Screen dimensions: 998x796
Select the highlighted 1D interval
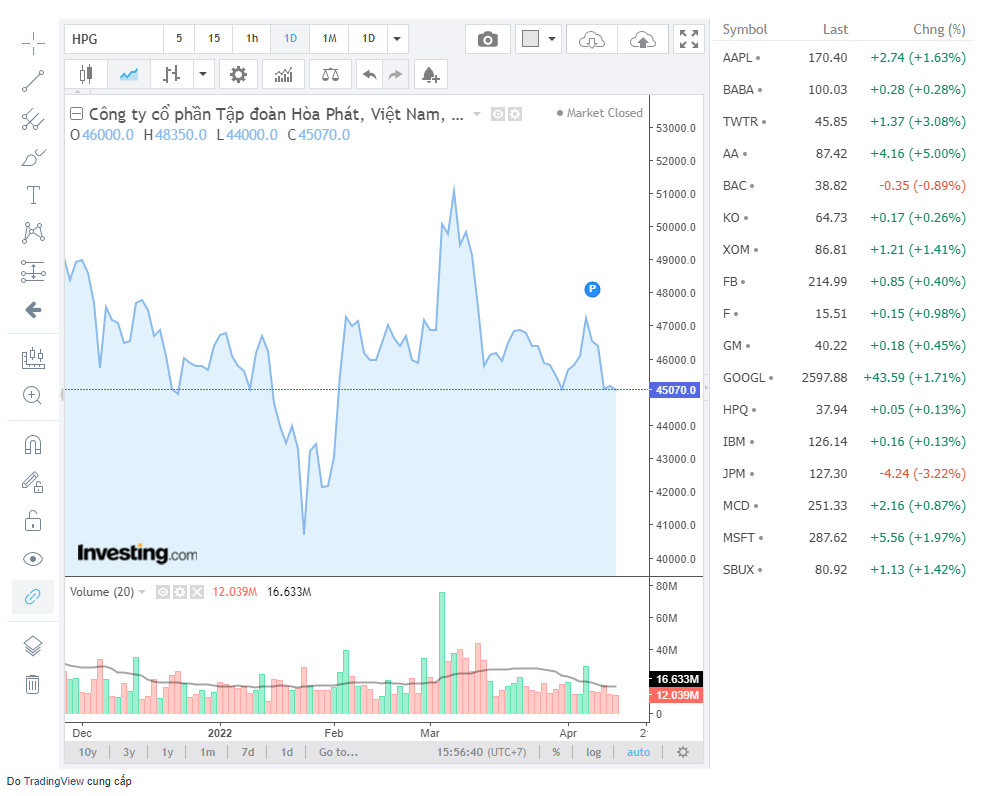coord(290,39)
